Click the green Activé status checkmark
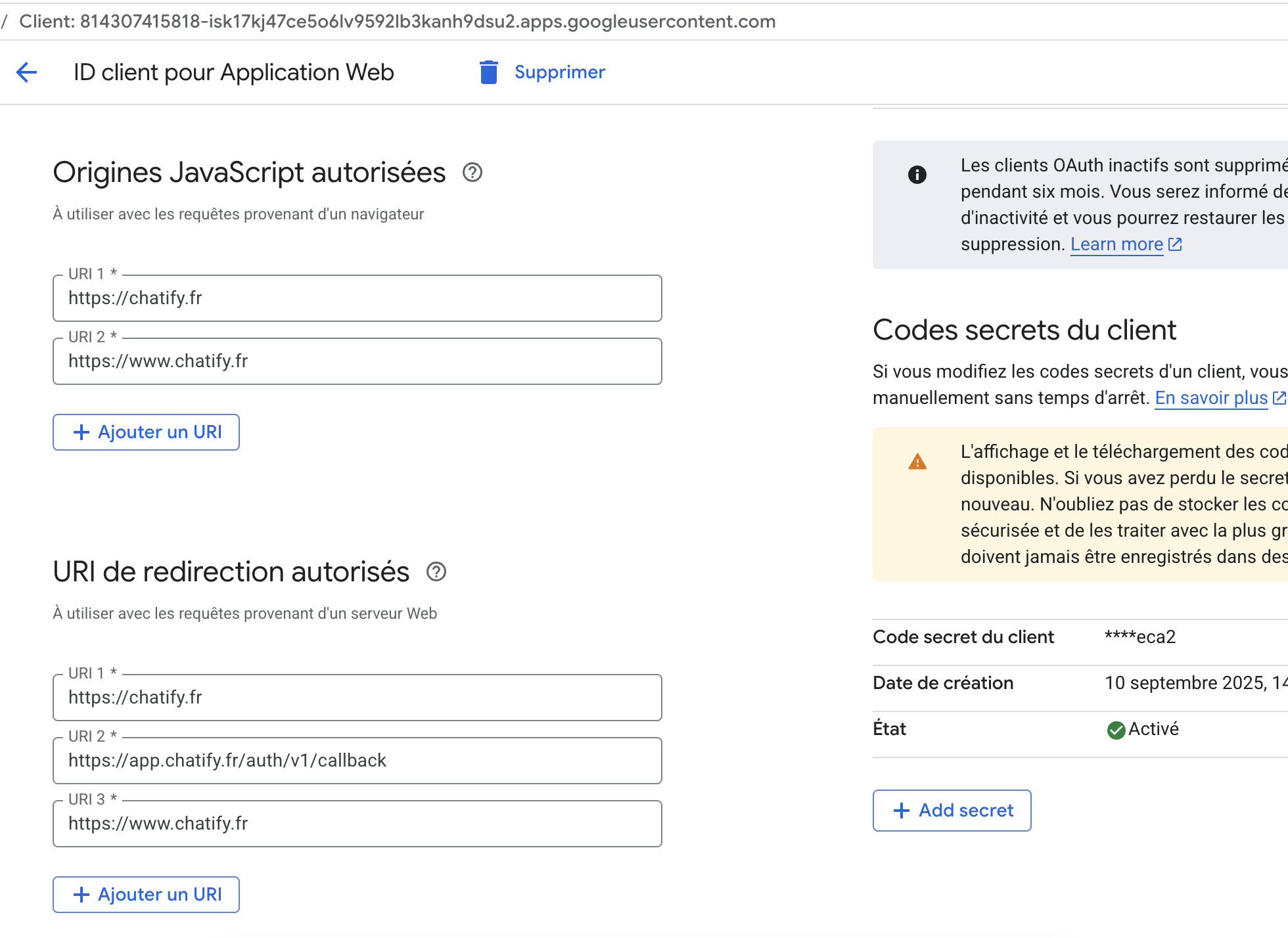1288x938 pixels. (1116, 730)
